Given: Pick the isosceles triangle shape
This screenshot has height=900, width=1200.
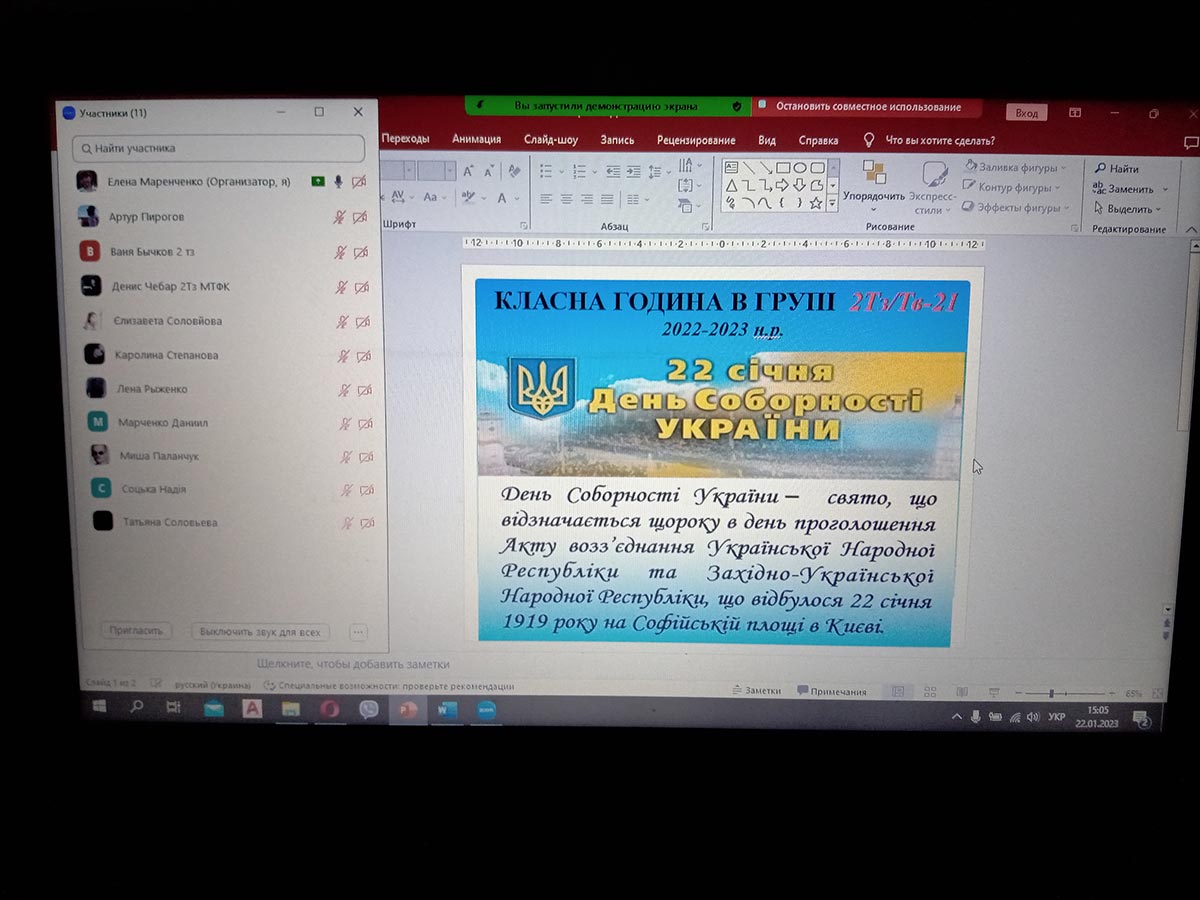Looking at the screenshot, I should click(x=731, y=186).
